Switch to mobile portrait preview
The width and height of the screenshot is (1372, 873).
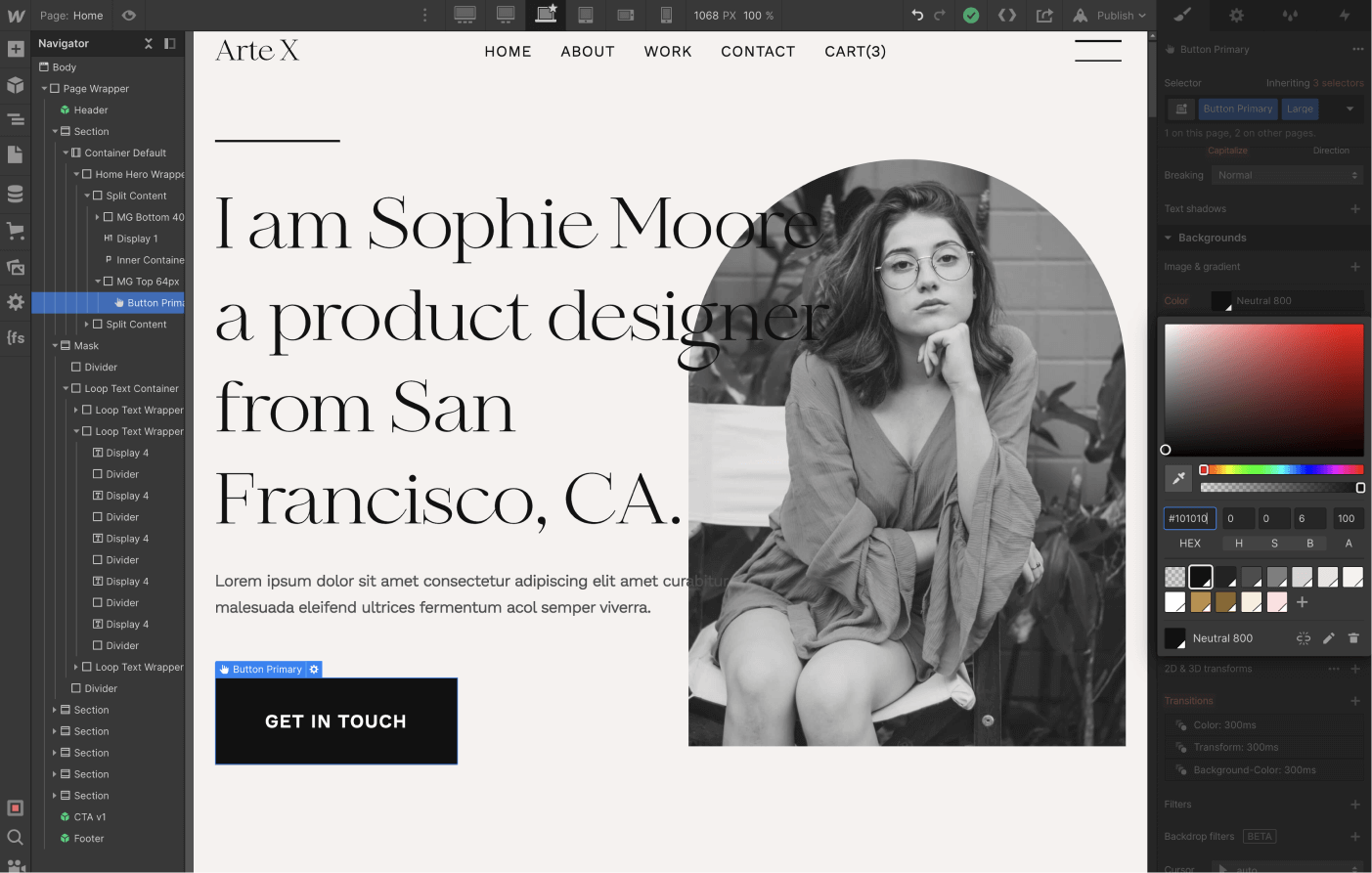pos(666,15)
